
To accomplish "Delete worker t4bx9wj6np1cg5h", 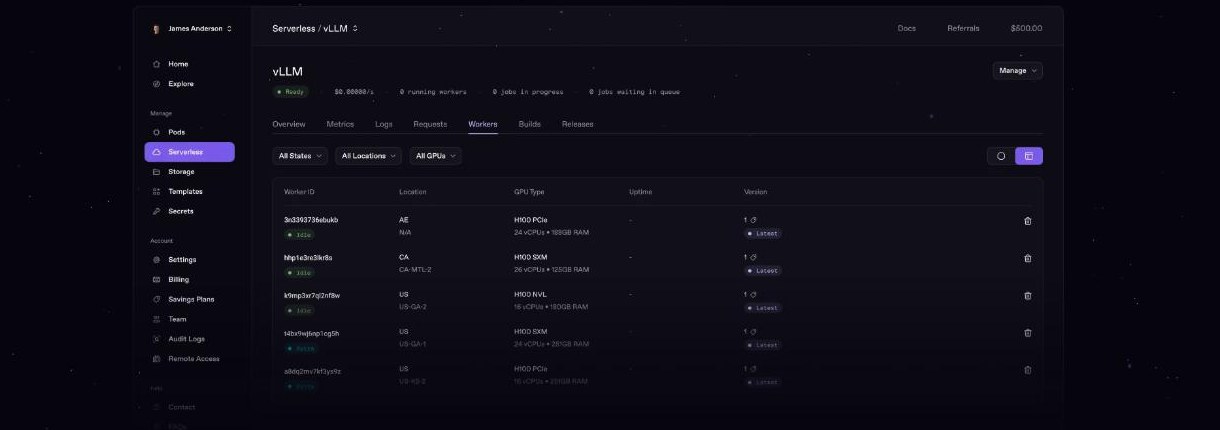I will [1027, 333].
